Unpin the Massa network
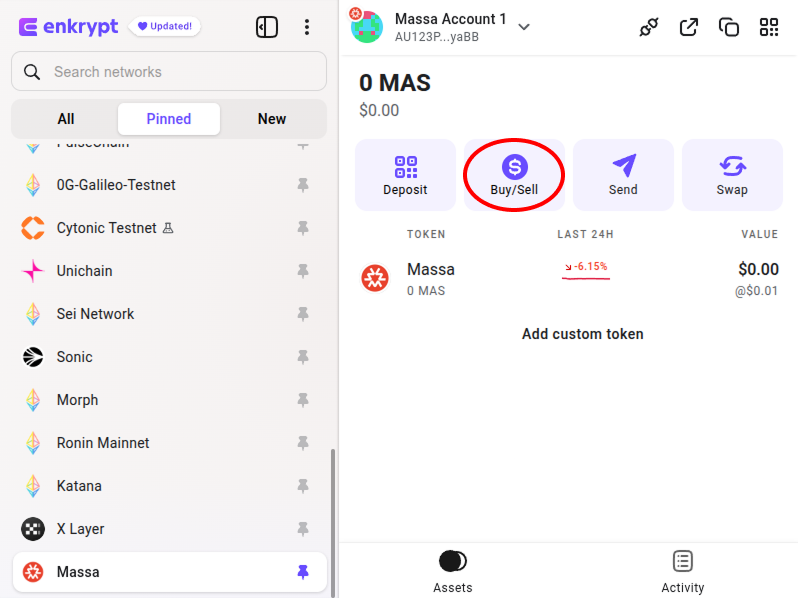 (303, 572)
